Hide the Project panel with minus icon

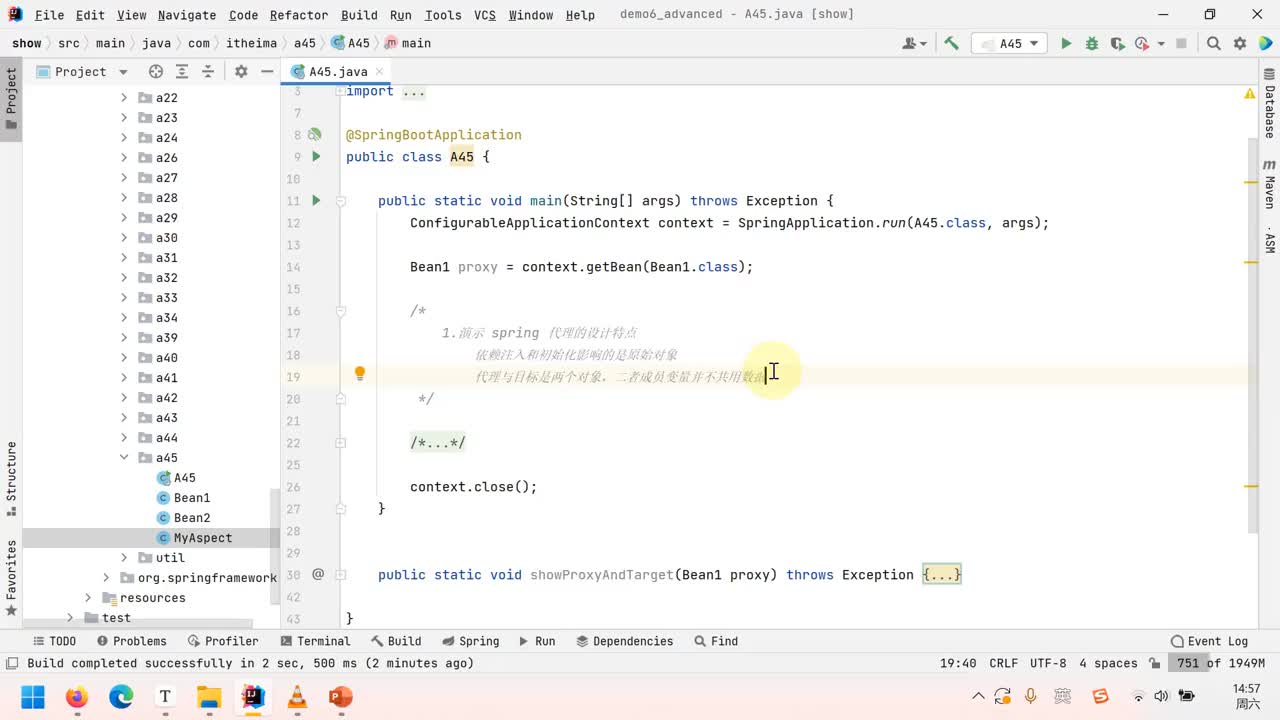267,71
